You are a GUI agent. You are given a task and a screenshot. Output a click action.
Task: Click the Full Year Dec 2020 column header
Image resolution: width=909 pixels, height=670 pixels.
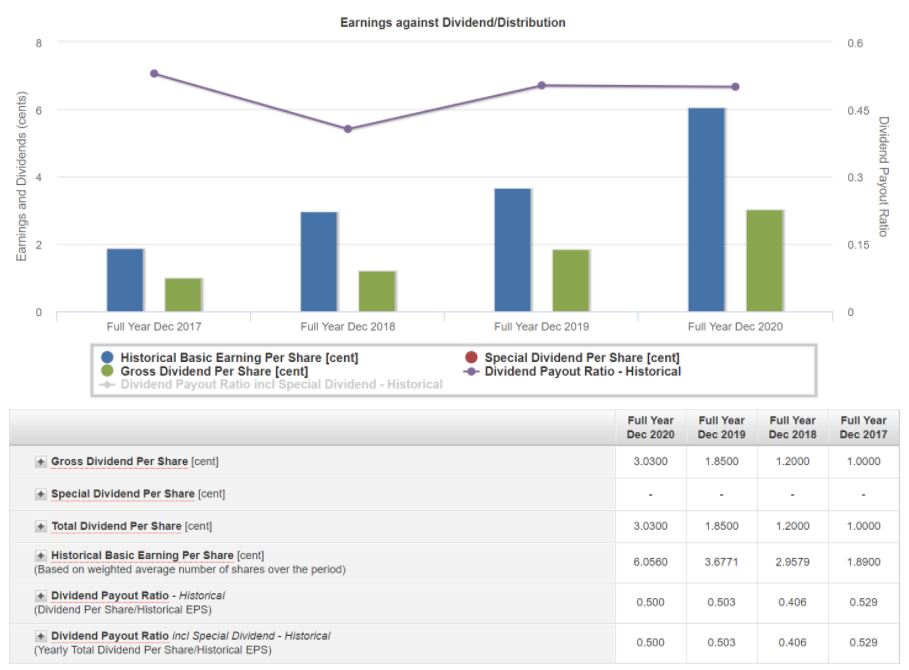pyautogui.click(x=650, y=427)
